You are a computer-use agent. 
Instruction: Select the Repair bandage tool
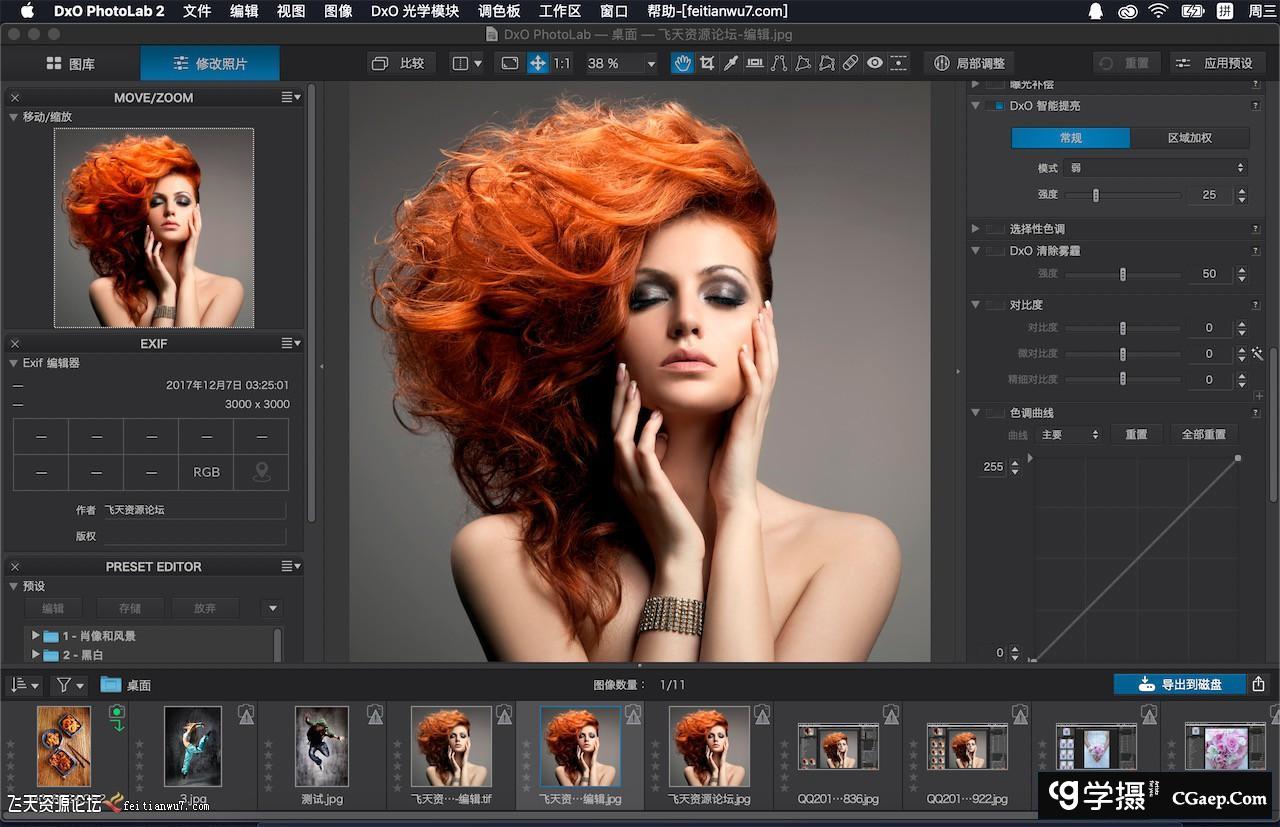(x=850, y=63)
